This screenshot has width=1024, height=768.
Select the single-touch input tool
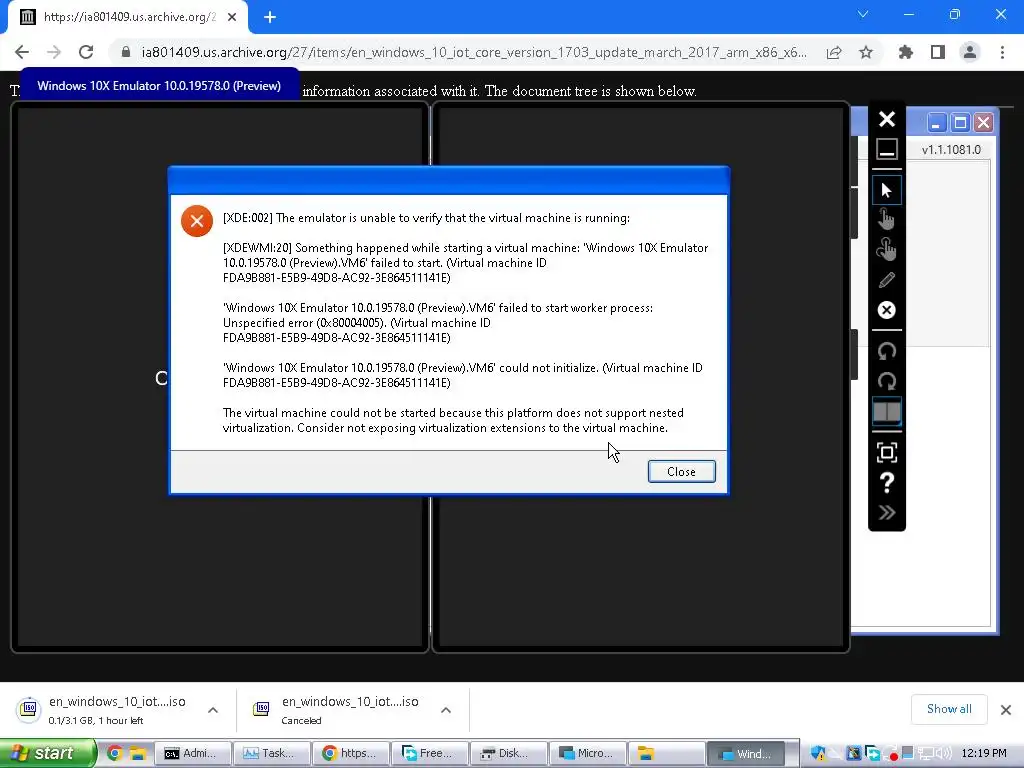886,219
